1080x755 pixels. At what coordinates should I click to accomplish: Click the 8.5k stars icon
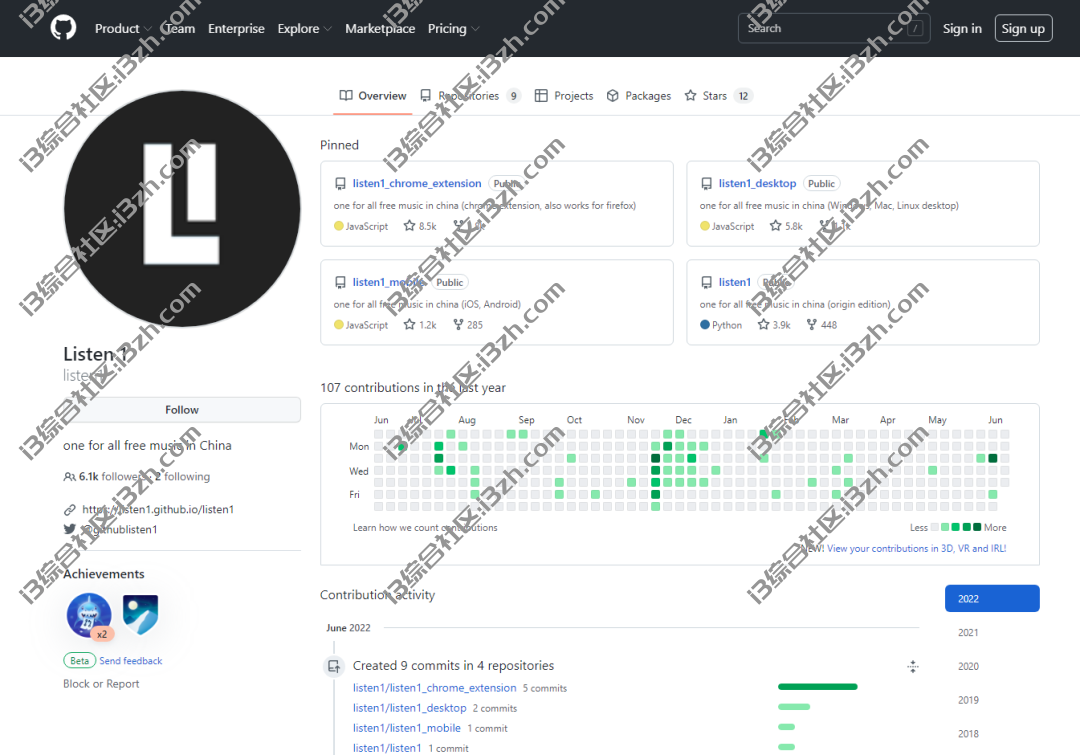tap(409, 225)
